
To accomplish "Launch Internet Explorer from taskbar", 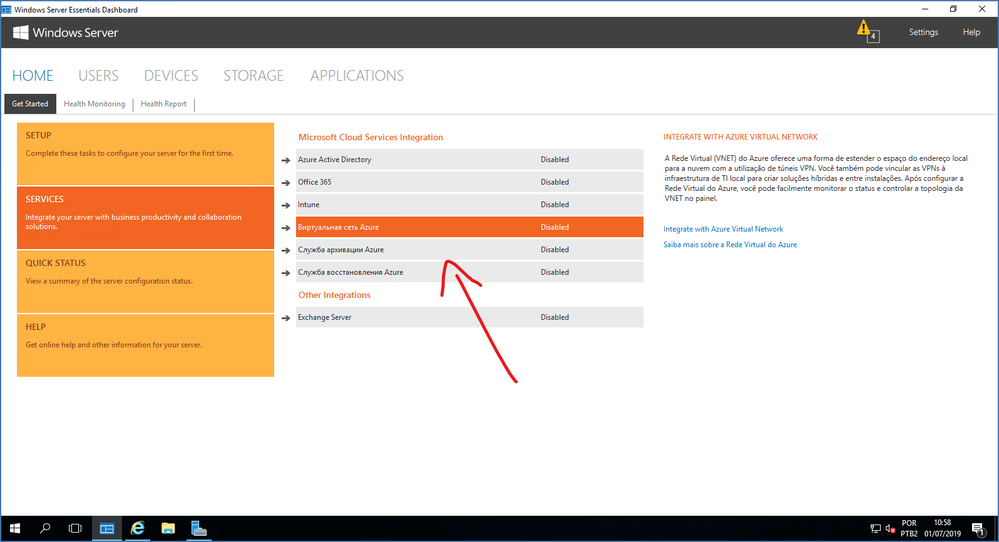I will tap(137, 529).
